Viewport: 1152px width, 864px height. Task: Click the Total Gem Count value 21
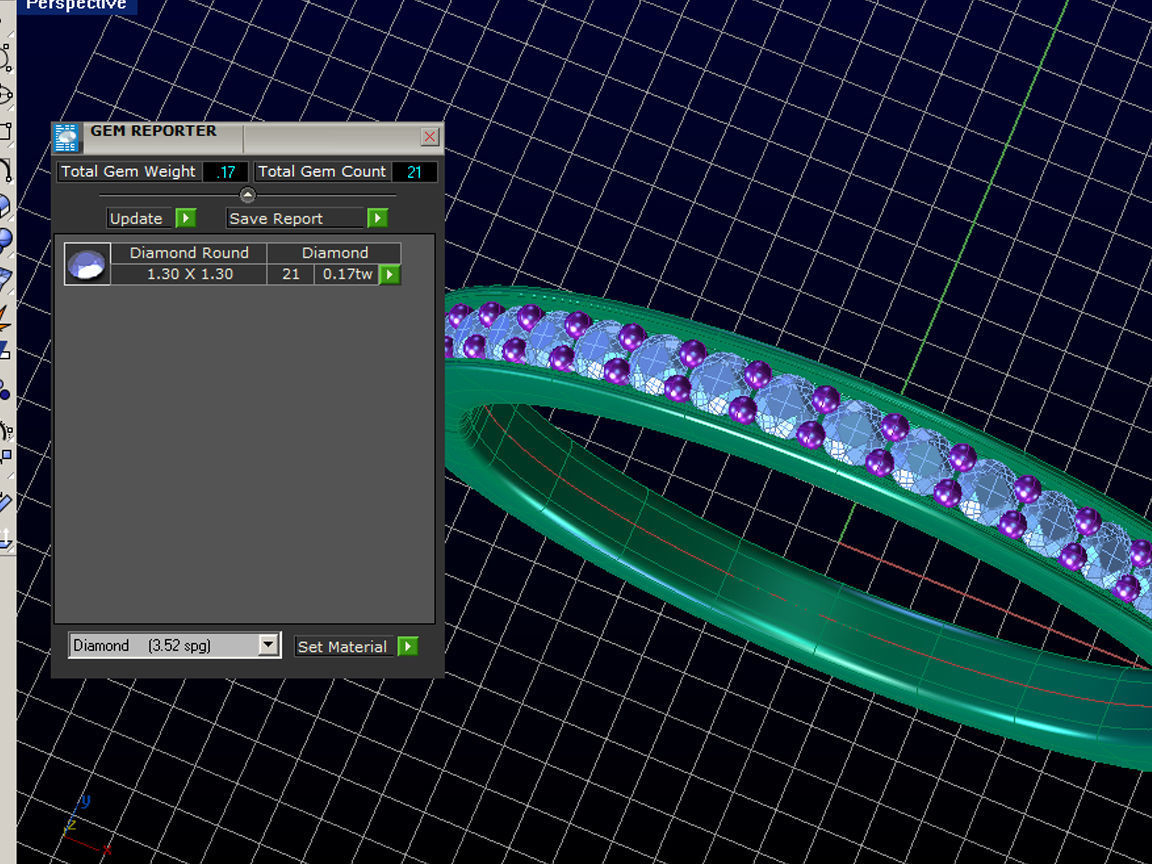coord(414,172)
